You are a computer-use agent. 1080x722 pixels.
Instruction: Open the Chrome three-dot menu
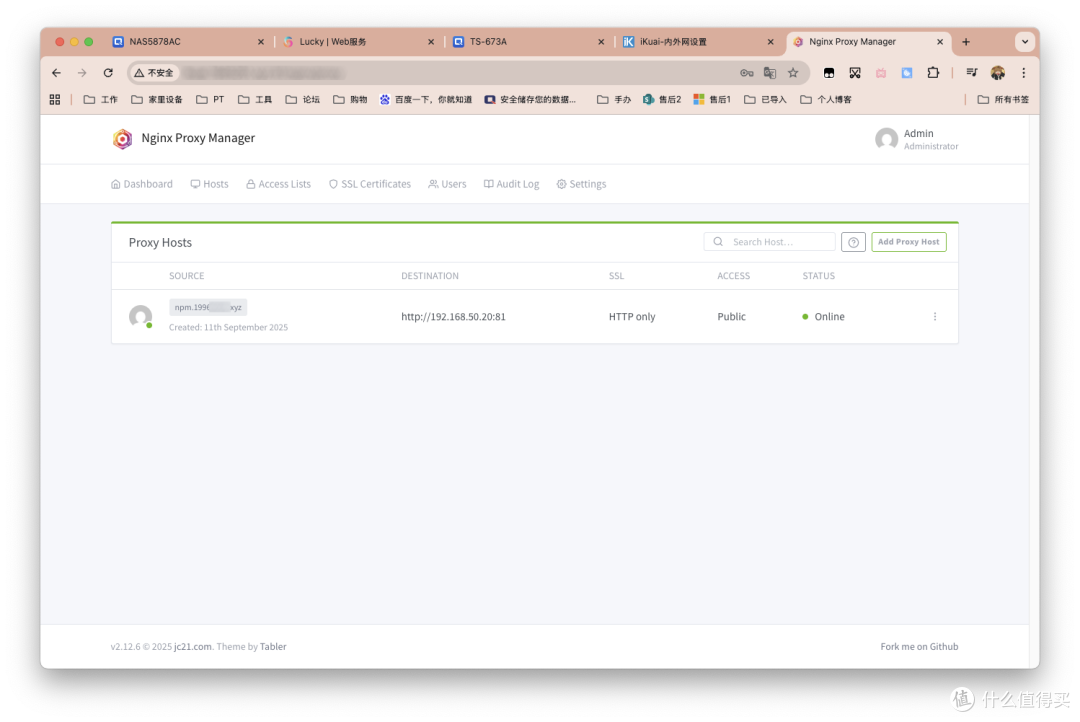coord(1024,73)
